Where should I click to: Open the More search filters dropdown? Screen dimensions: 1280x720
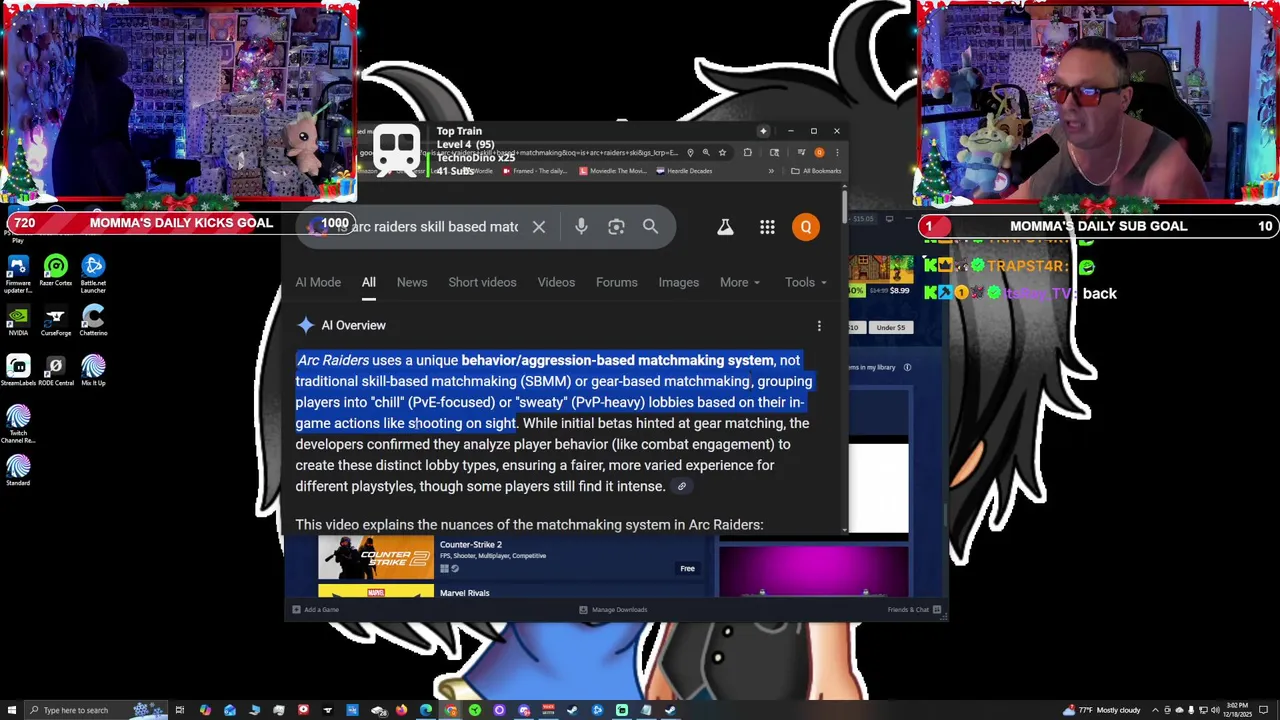point(739,282)
